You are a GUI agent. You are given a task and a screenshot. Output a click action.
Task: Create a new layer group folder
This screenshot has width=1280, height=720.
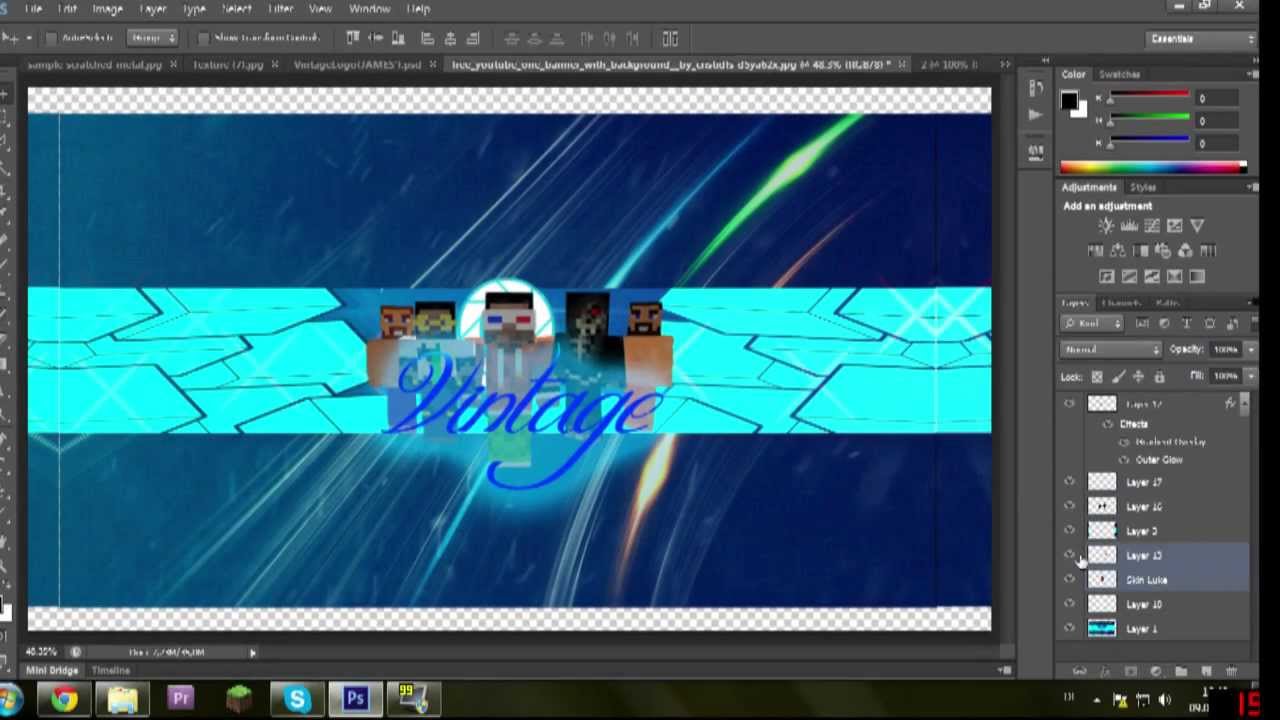point(1181,671)
